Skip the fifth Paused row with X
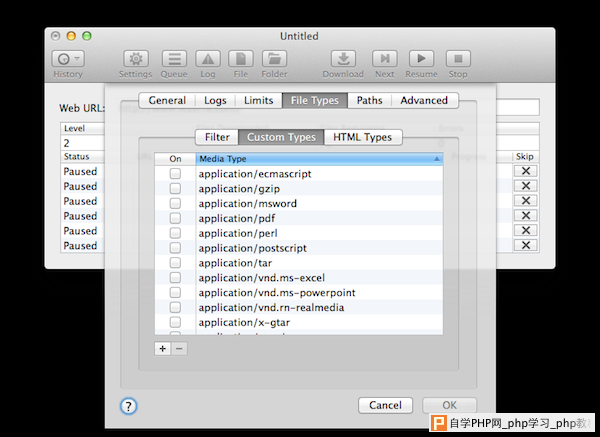 [525, 230]
